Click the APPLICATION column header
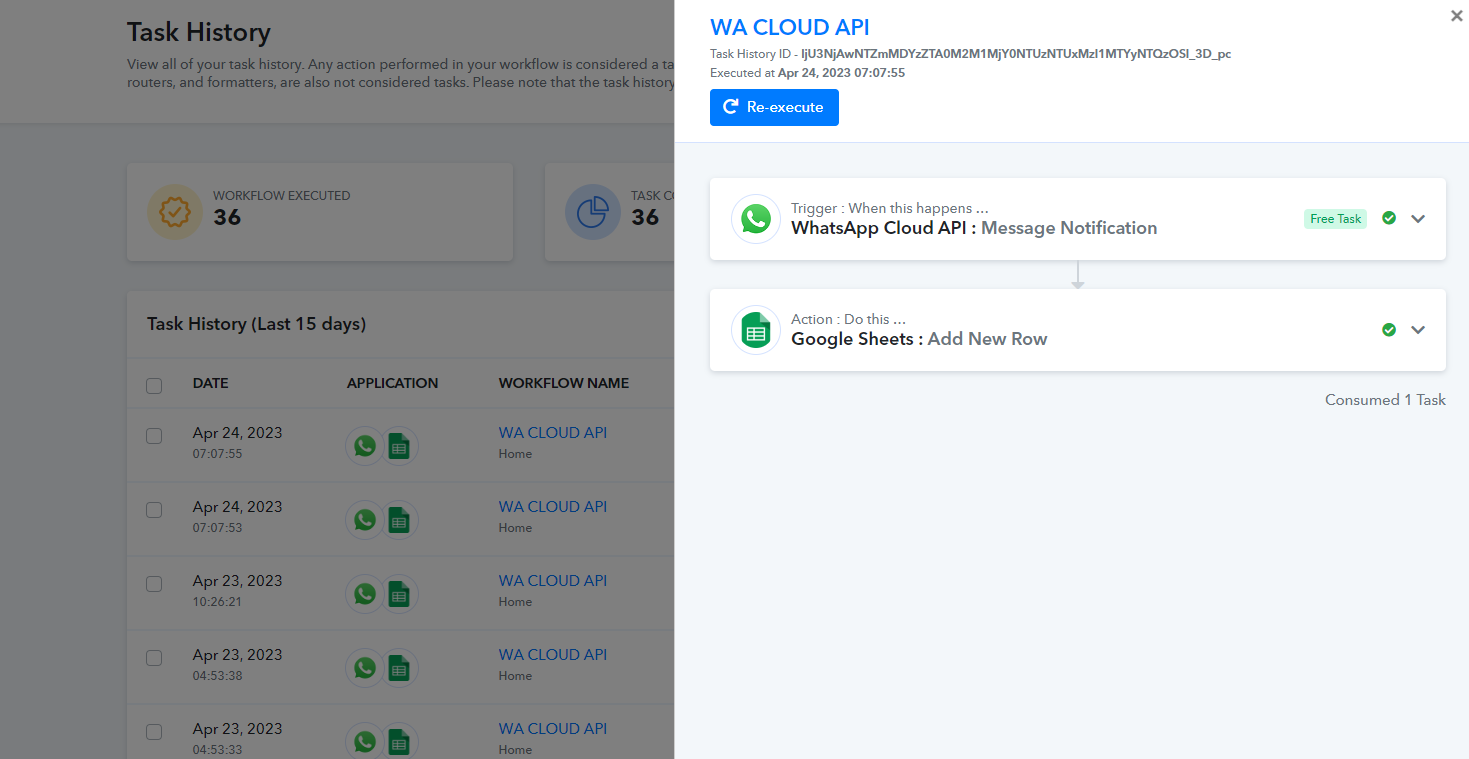 392,383
